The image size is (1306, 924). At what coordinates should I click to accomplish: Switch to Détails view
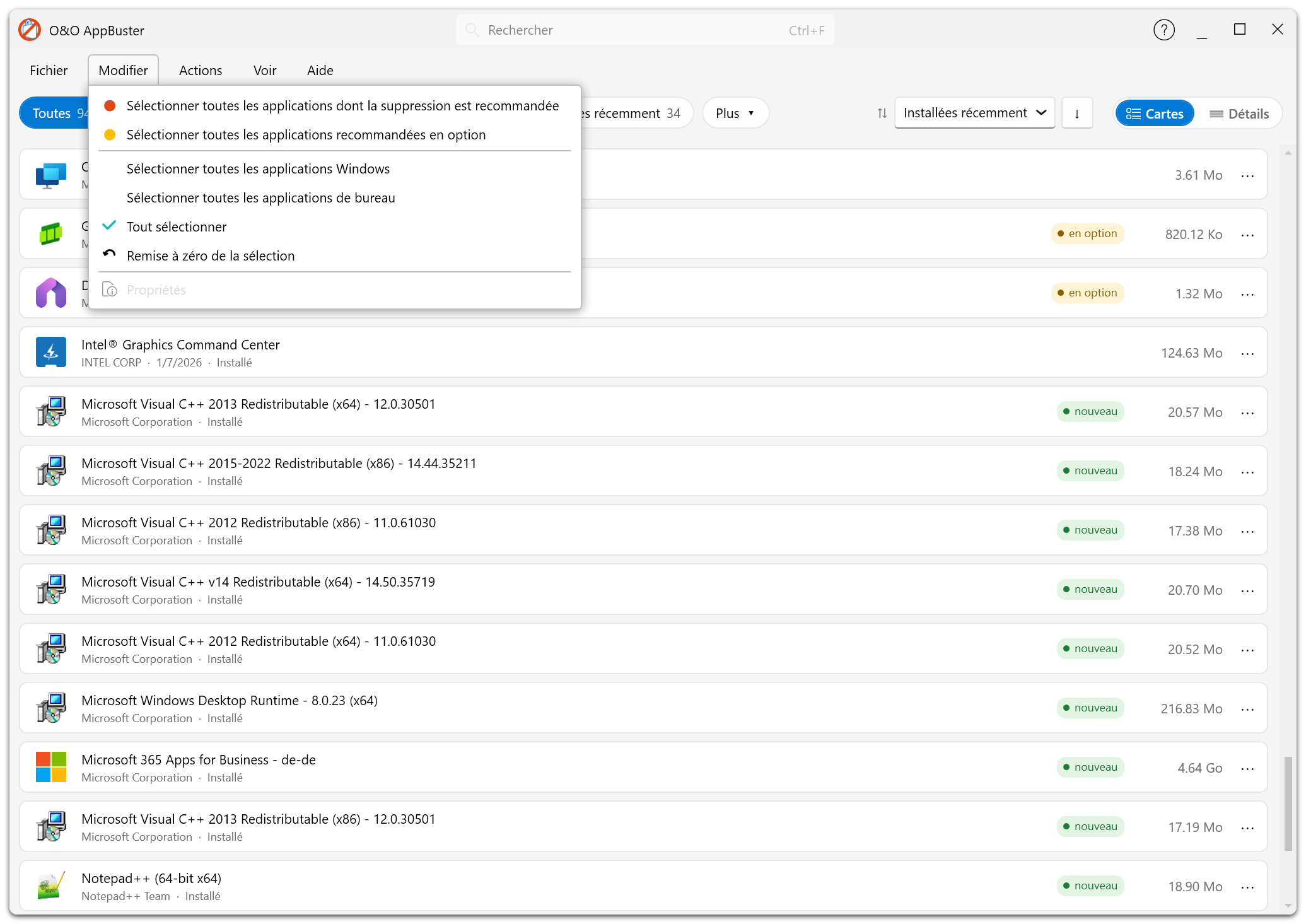point(1239,114)
